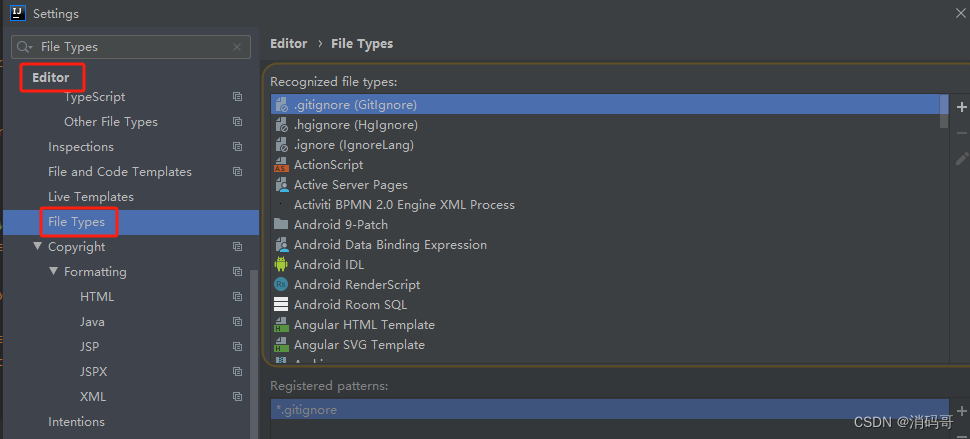Collapse the Copyright tree node

(x=38, y=246)
